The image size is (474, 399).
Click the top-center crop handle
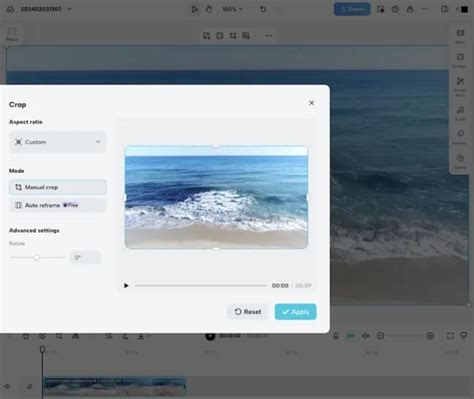tap(216, 146)
